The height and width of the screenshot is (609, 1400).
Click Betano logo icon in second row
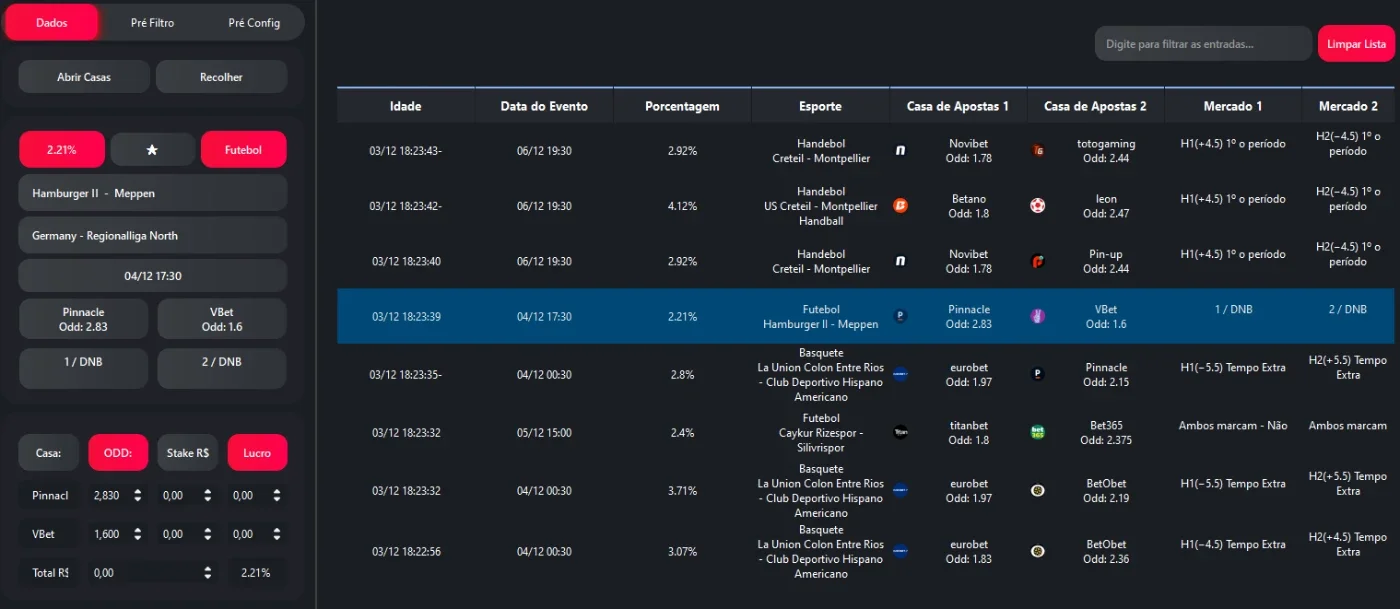click(900, 206)
